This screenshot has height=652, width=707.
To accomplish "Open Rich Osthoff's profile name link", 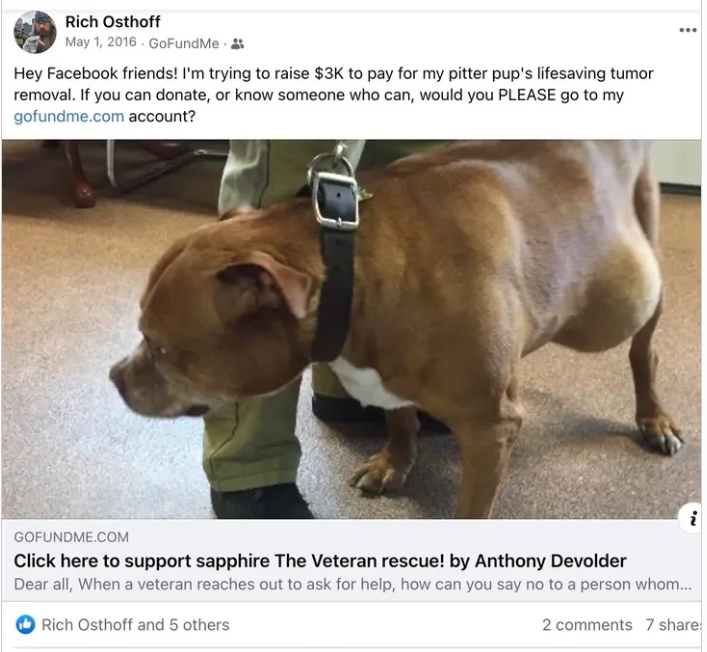I will (112, 22).
